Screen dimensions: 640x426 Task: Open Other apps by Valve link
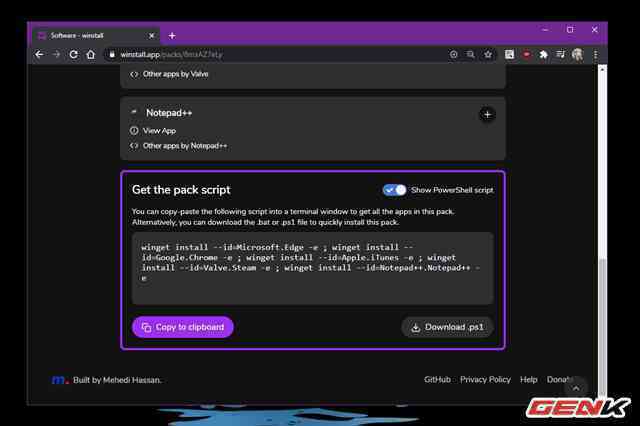click(175, 74)
